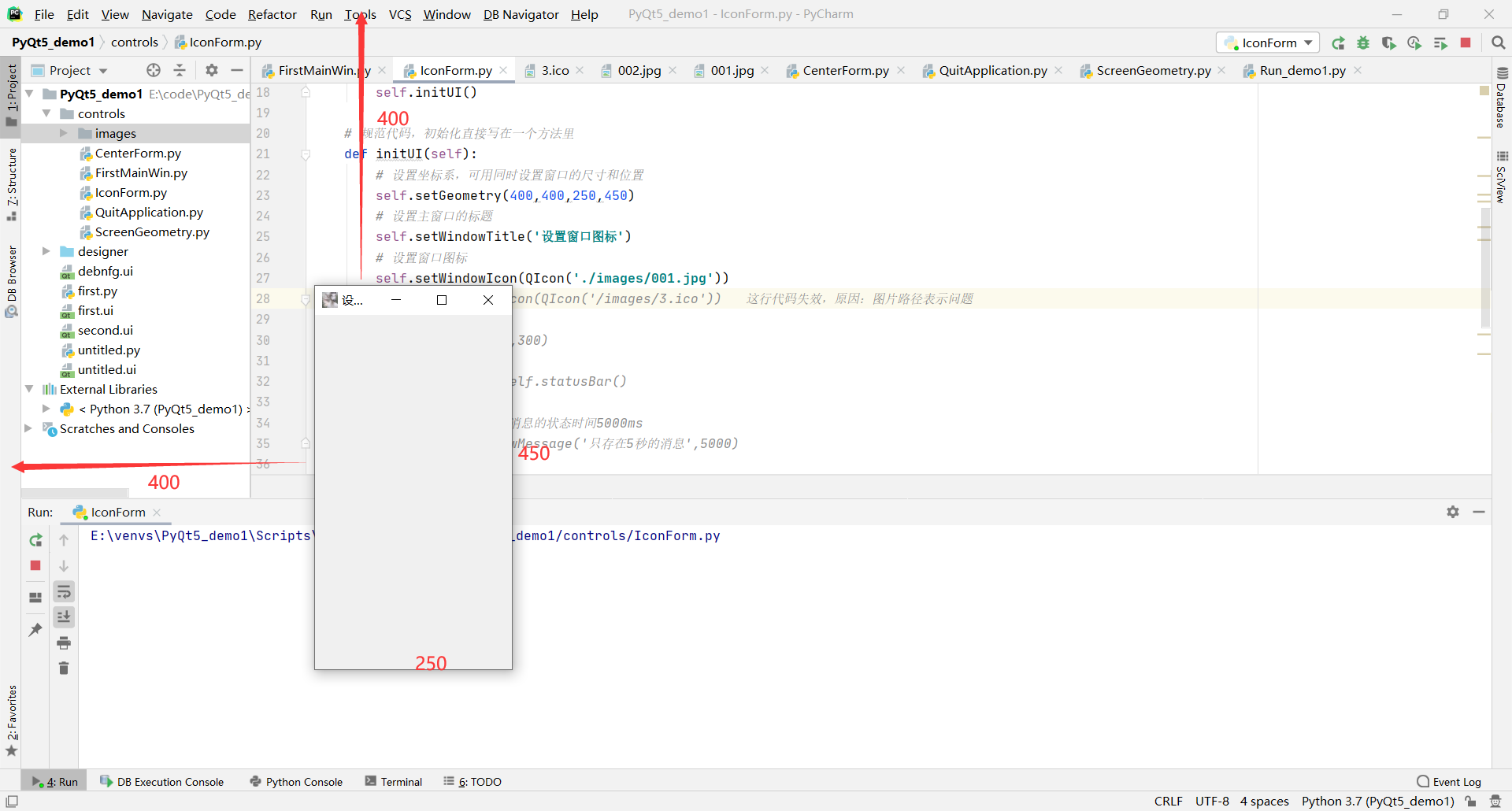Toggle the Database right side panel
This screenshot has width=1512, height=811.
coord(1502,98)
